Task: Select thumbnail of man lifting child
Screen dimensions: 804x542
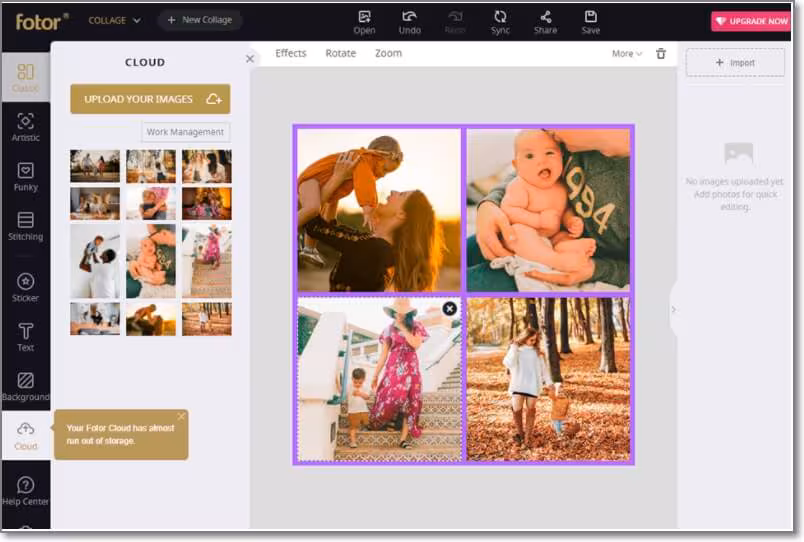Action: point(95,261)
